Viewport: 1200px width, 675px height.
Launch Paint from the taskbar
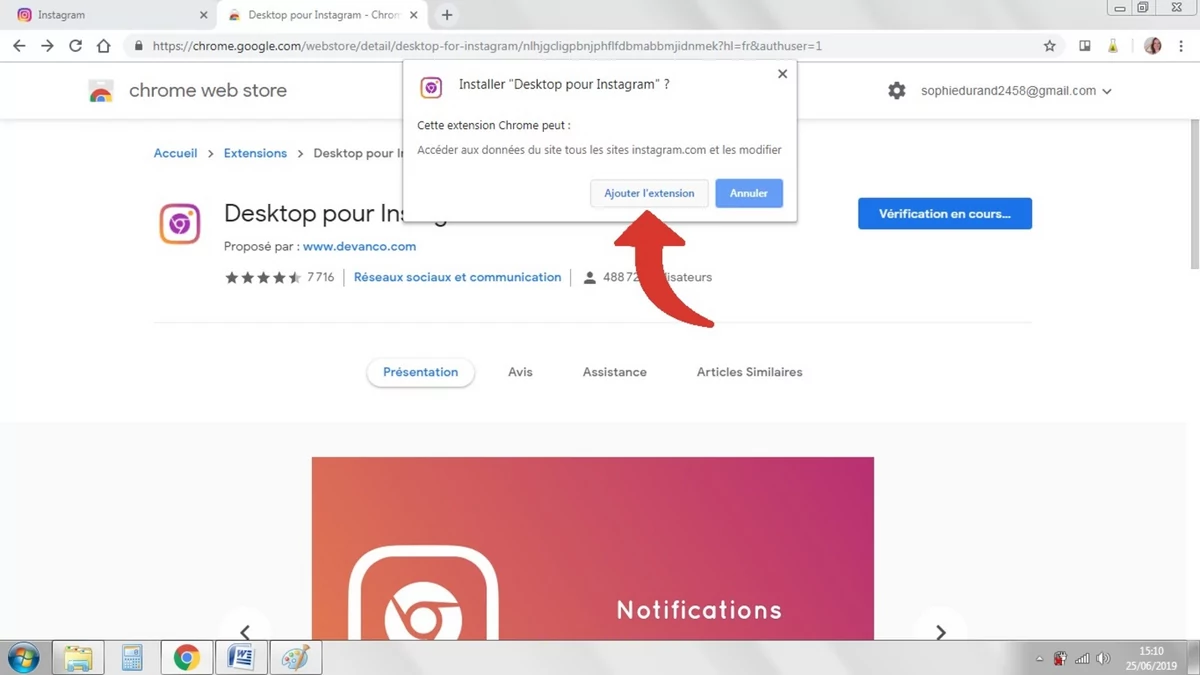(x=295, y=657)
